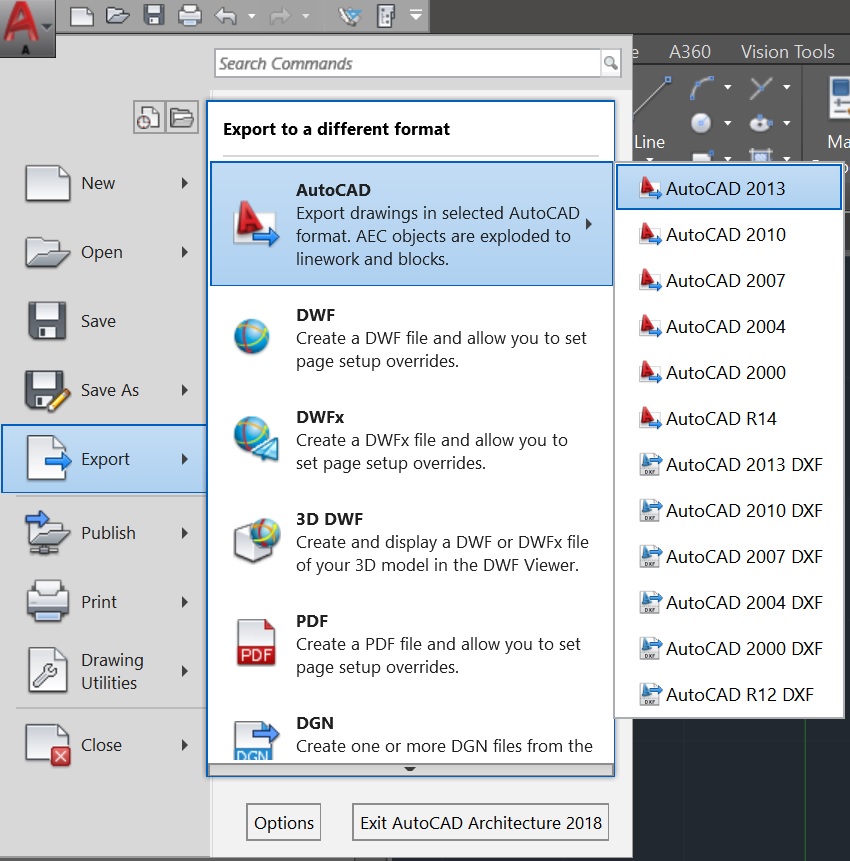Click Exit AutoCAD Architecture 2018 button
Viewport: 850px width, 861px height.
[x=480, y=823]
